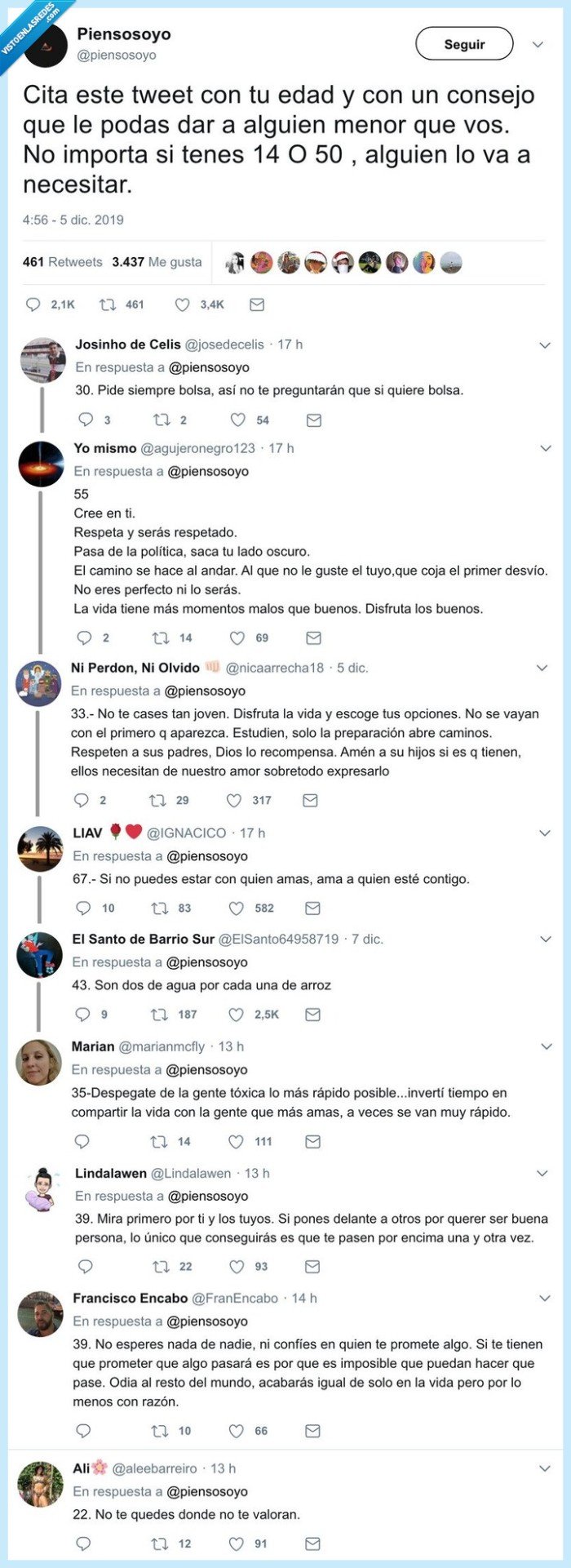Image resolution: width=571 pixels, height=1568 pixels.
Task: Click the retweet icon on El Santo's reply
Action: point(163,1015)
